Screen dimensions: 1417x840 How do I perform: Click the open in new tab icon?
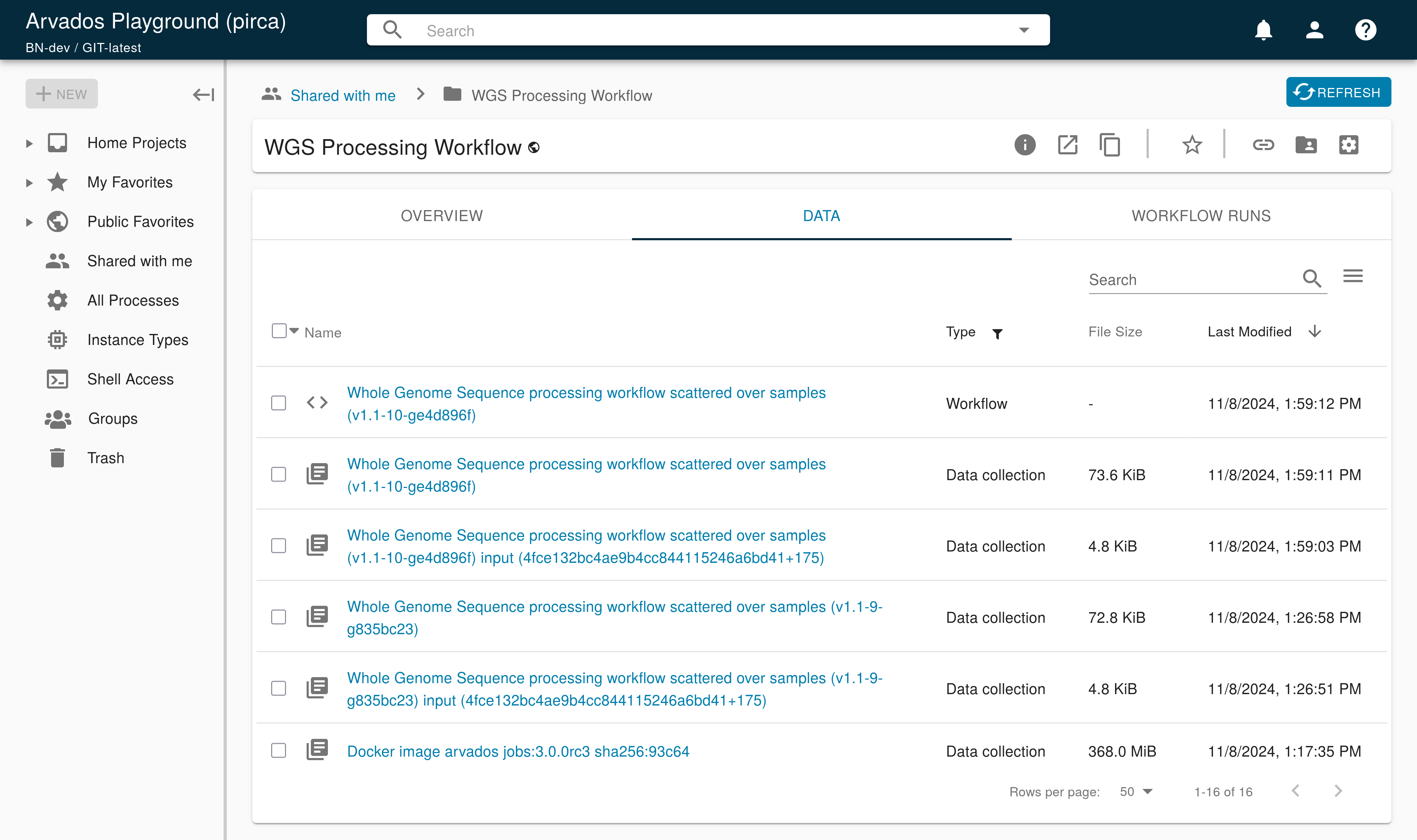[1067, 146]
